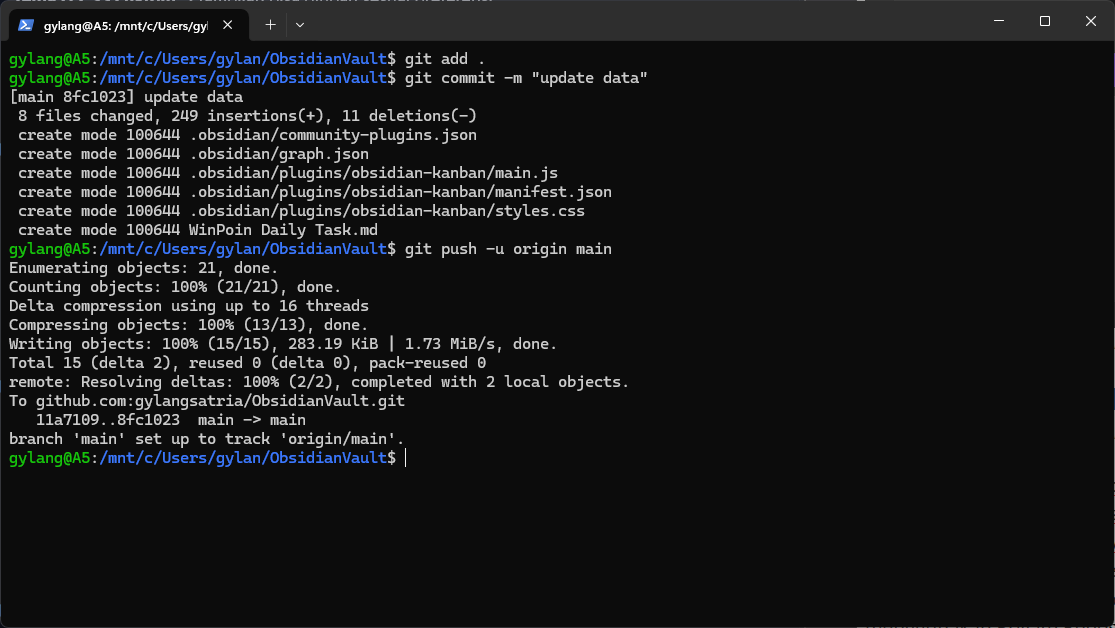Screen dimensions: 1115x628
Task: Click the "WinPoin Daily Task.md" filename
Action: (283, 230)
